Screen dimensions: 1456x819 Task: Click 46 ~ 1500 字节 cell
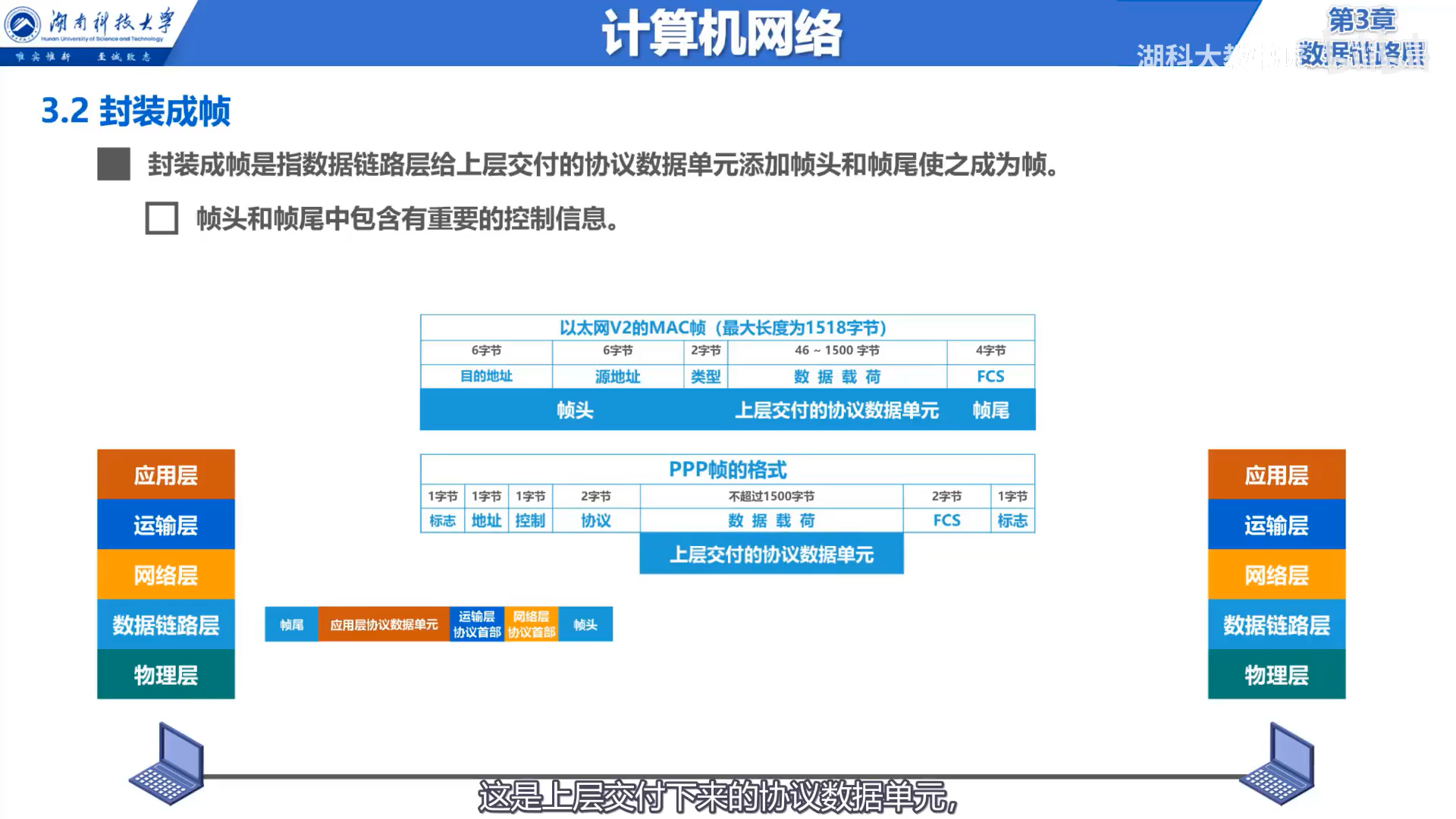[x=837, y=350]
